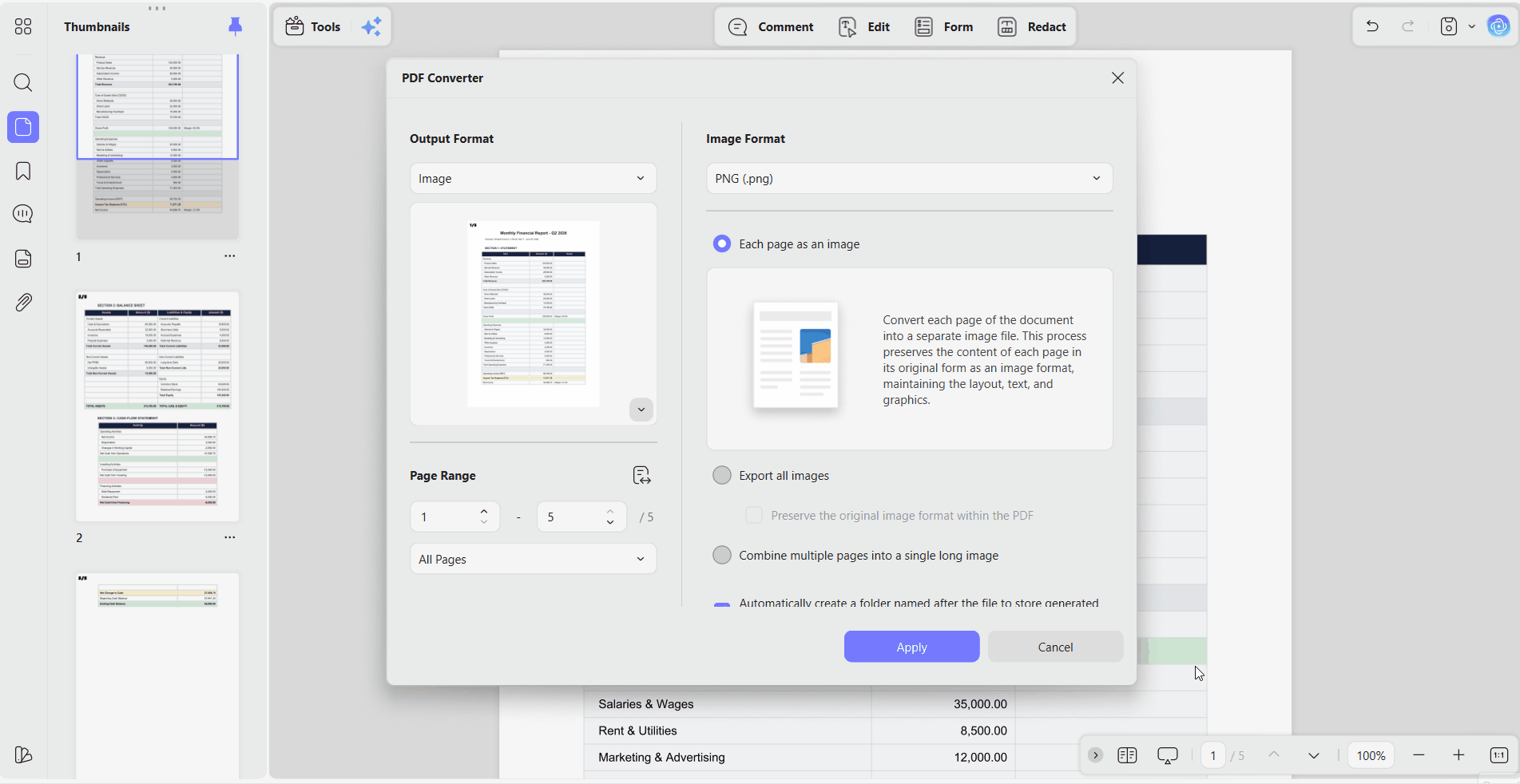1520x784 pixels.
Task: Expand the save options arrow
Action: 1471,26
